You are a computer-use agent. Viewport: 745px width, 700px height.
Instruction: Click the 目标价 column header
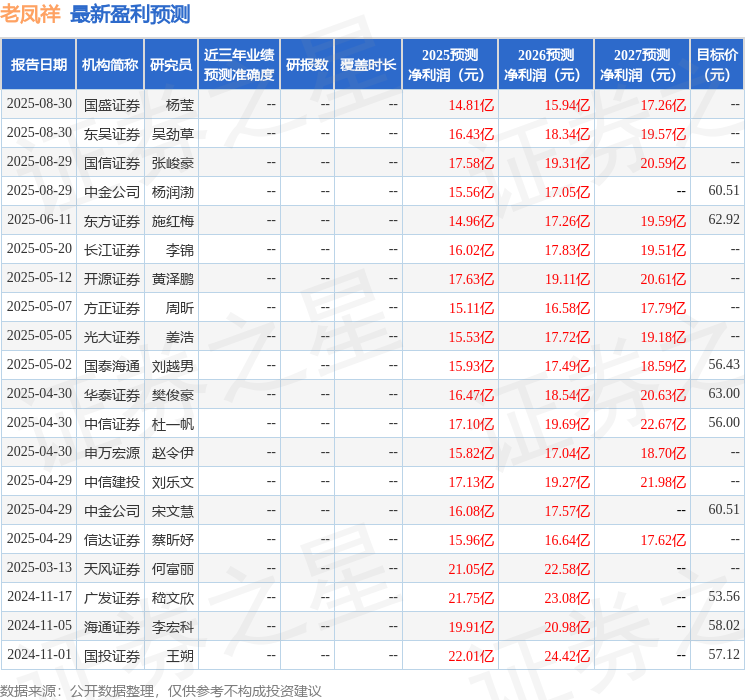click(717, 65)
